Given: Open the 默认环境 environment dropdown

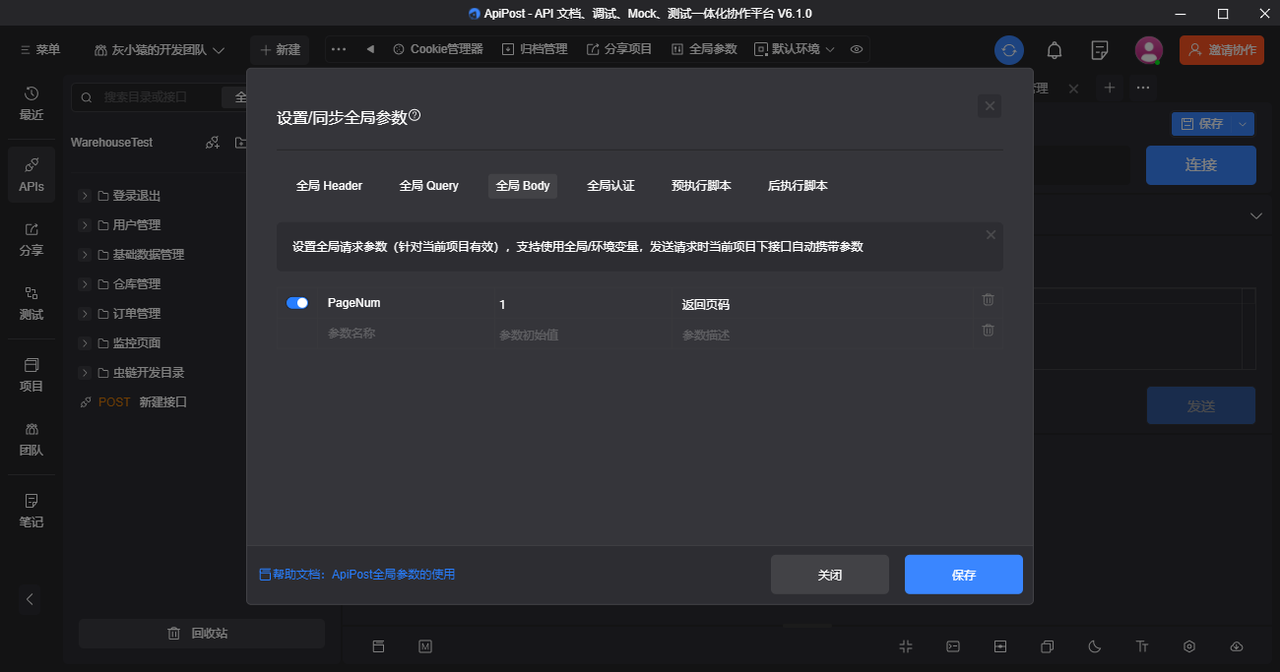Looking at the screenshot, I should point(793,49).
